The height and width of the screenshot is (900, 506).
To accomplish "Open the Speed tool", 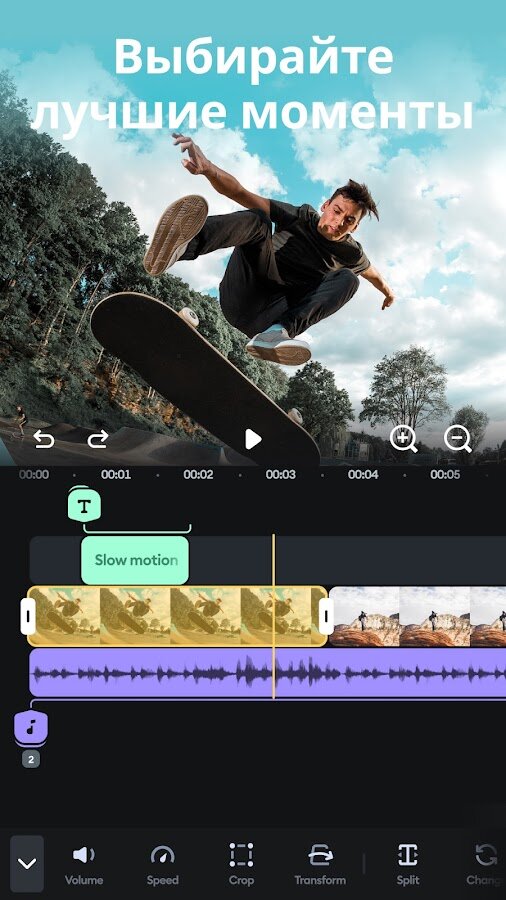I will click(162, 865).
